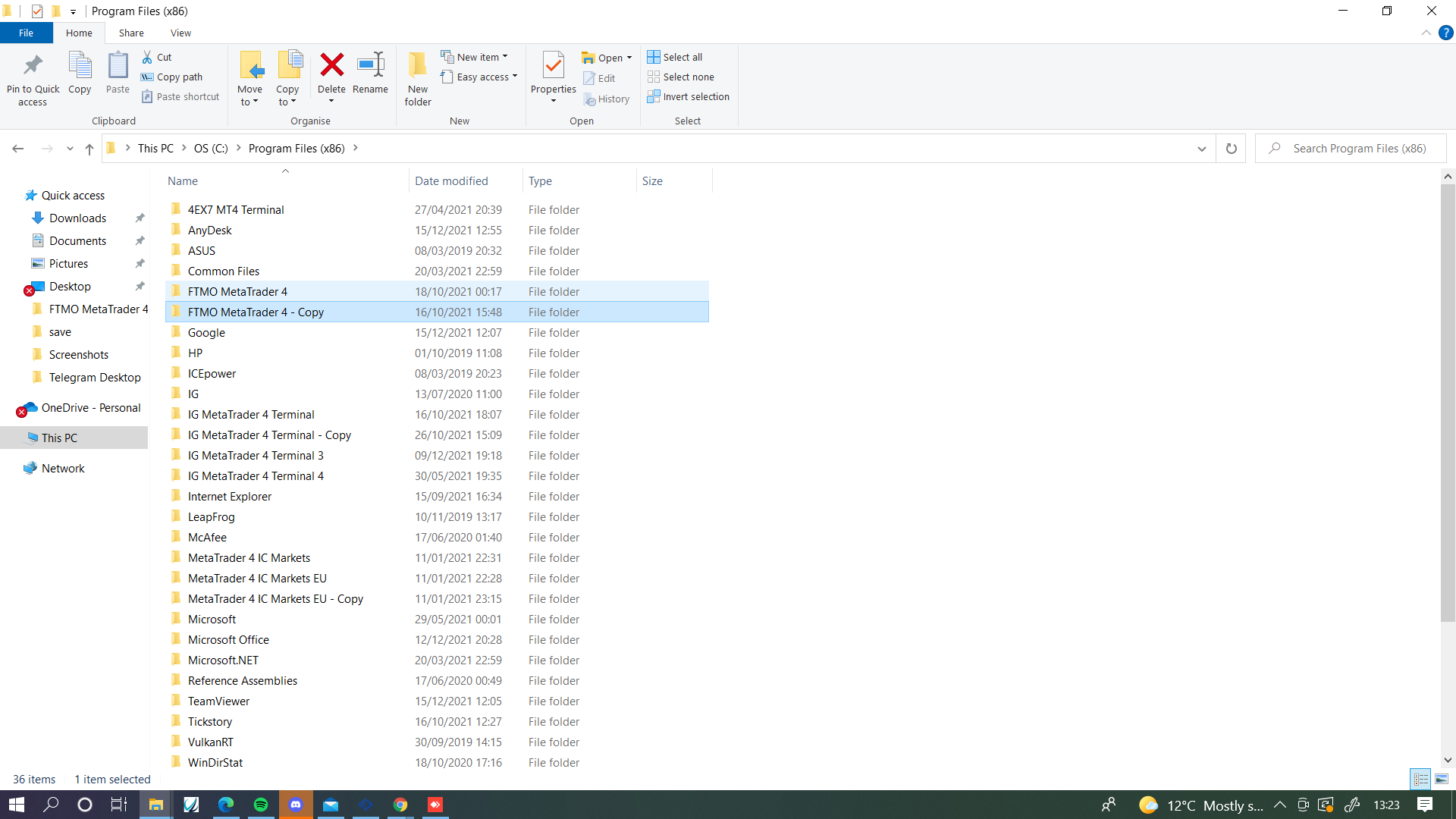This screenshot has width=1456, height=819.
Task: Open Spotify from the taskbar
Action: coord(261,805)
